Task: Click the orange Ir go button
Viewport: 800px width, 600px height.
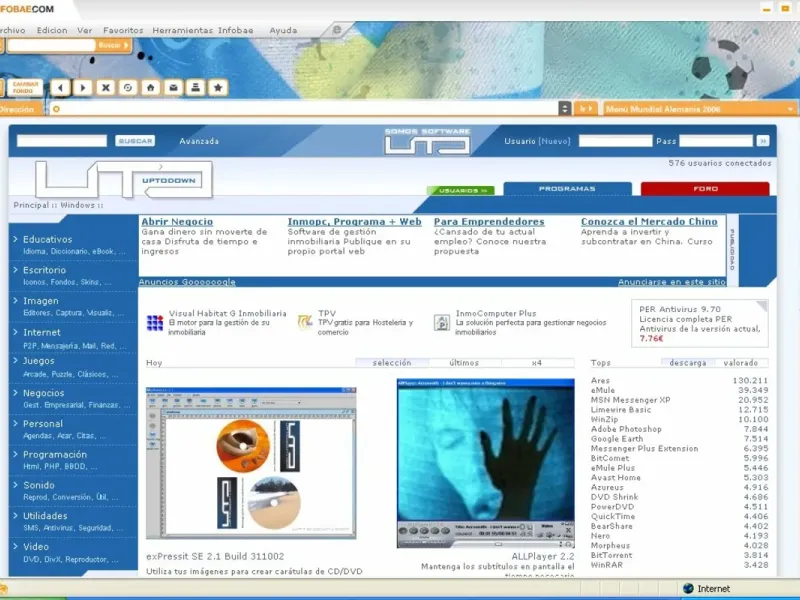Action: [586, 109]
